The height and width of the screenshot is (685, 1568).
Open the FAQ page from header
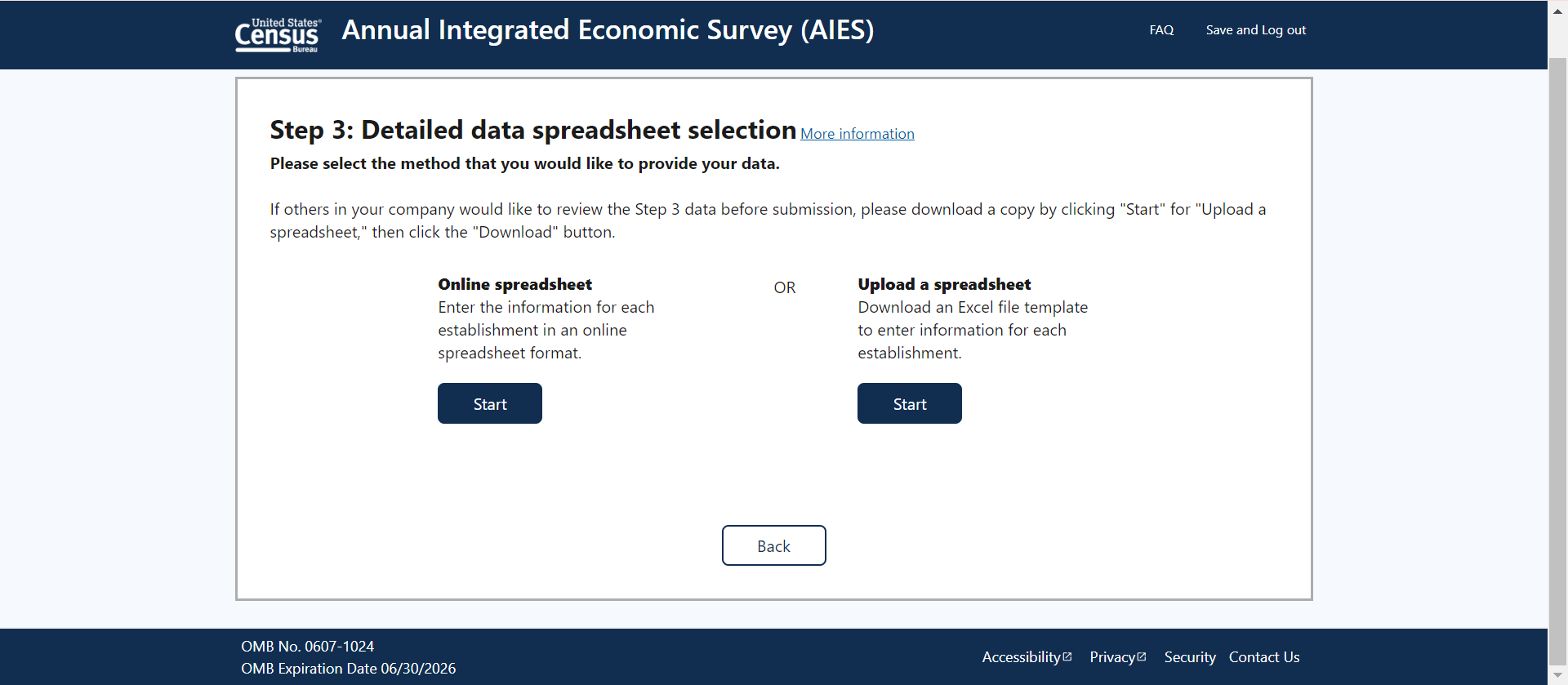pos(1161,30)
